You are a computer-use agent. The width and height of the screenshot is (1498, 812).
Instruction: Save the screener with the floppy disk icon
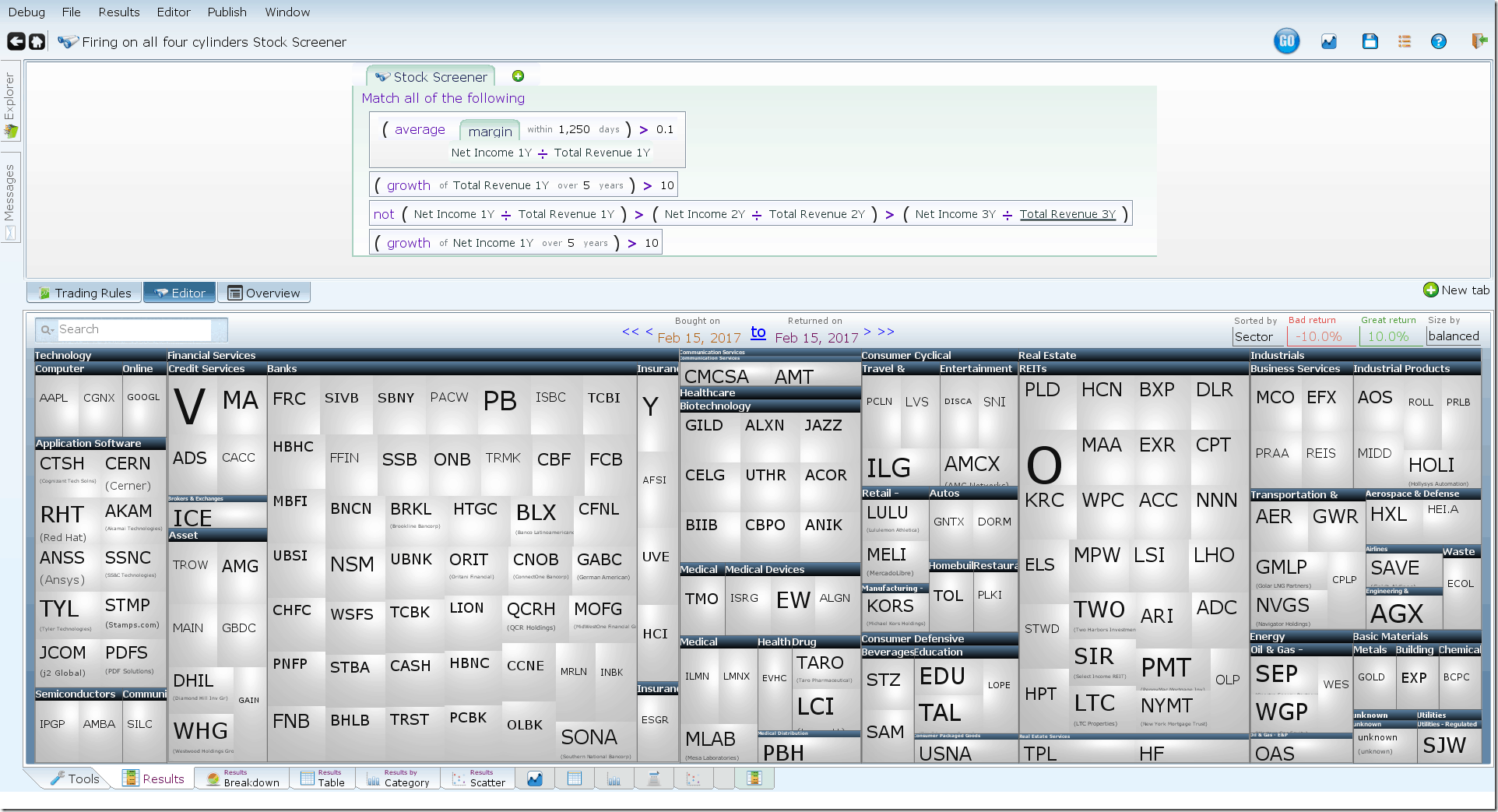(1370, 42)
